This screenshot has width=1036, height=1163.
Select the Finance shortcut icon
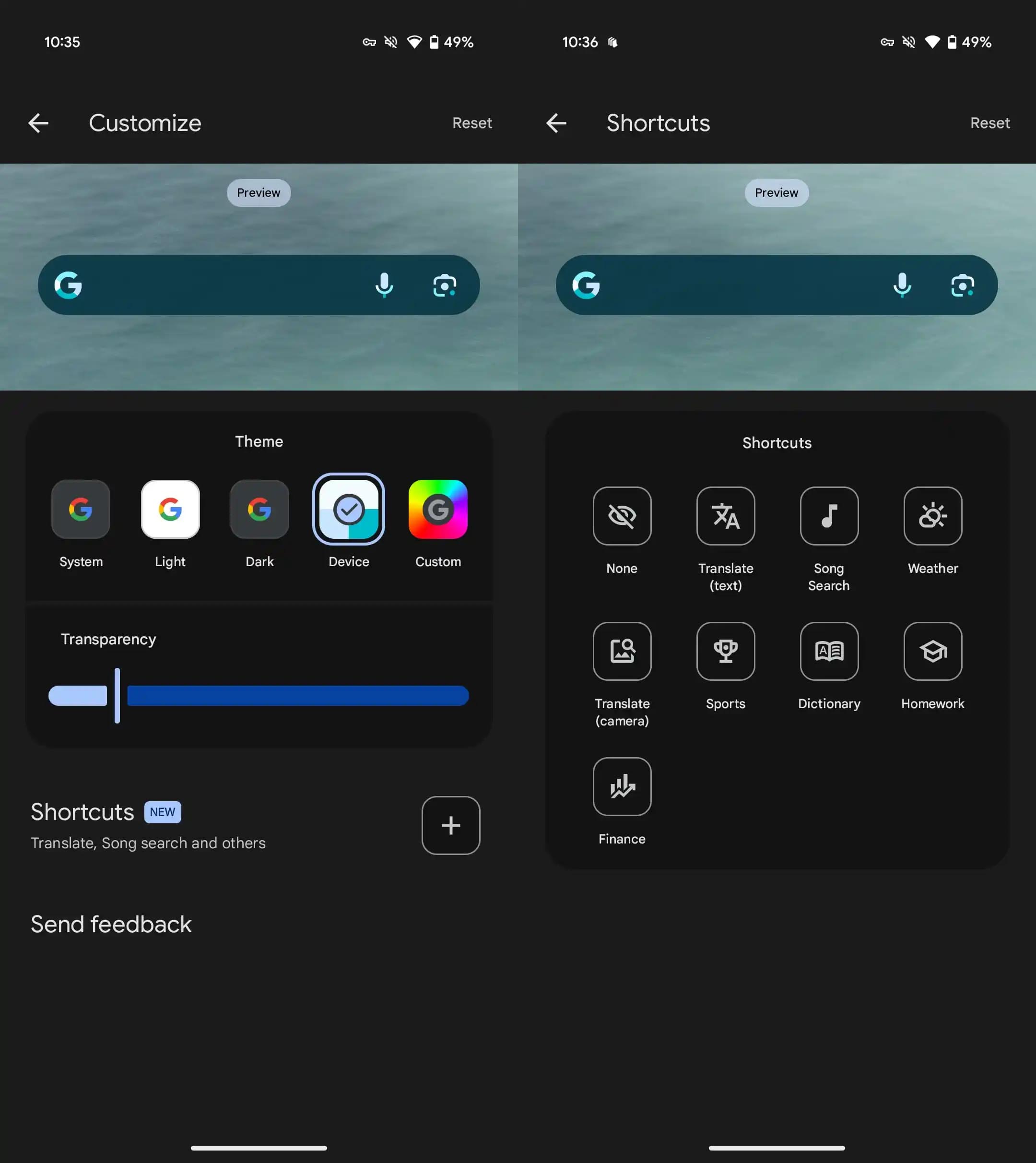click(x=622, y=786)
